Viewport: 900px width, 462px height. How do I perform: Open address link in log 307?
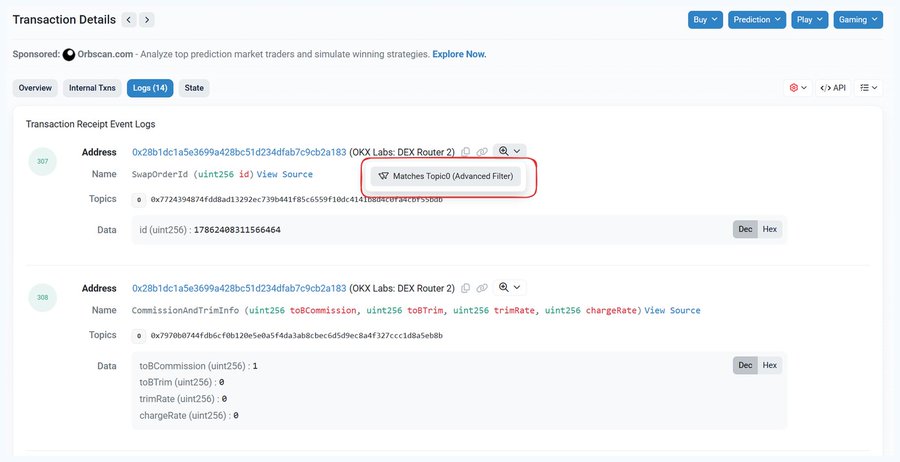pos(239,152)
